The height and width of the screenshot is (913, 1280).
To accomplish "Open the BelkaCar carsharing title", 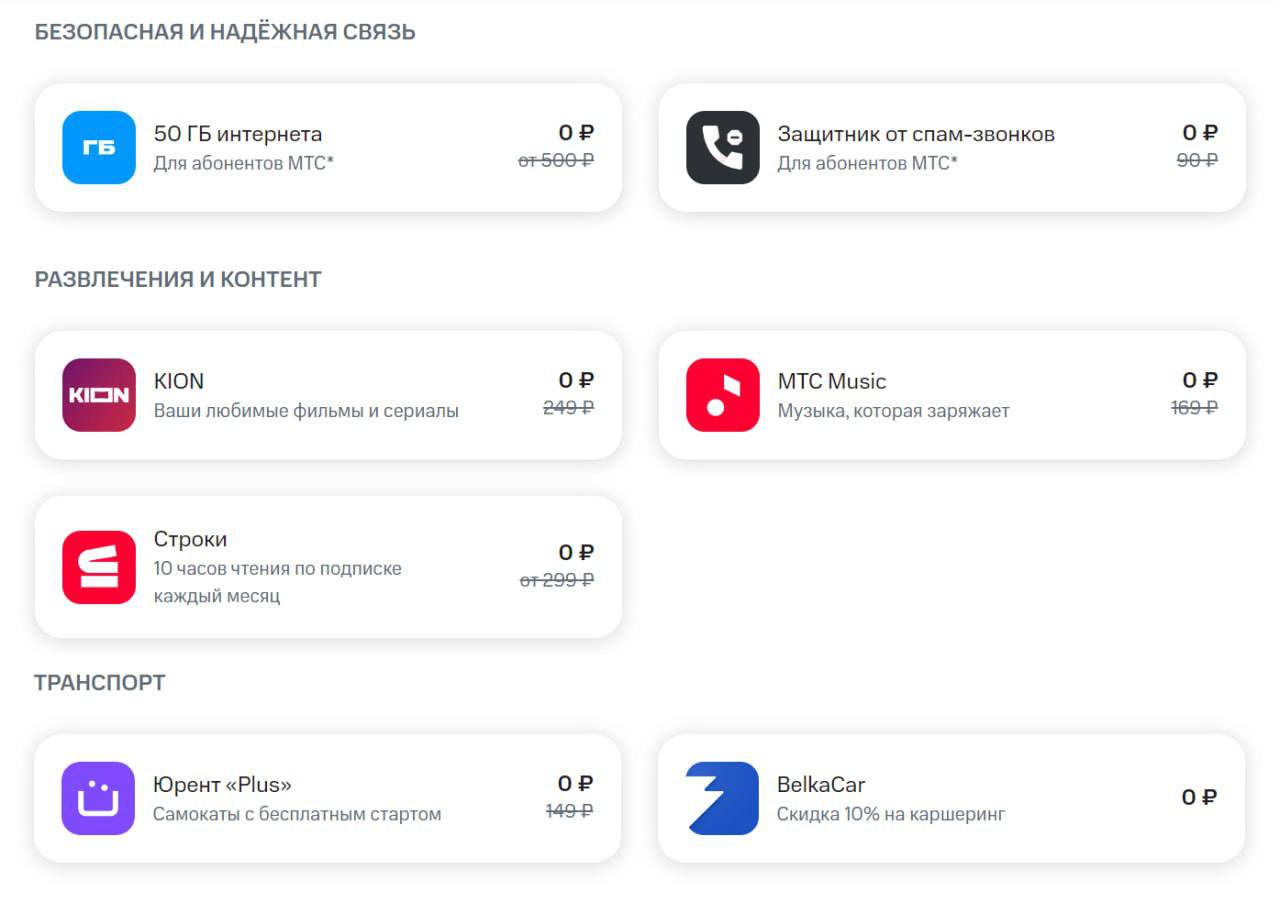I will click(x=821, y=785).
